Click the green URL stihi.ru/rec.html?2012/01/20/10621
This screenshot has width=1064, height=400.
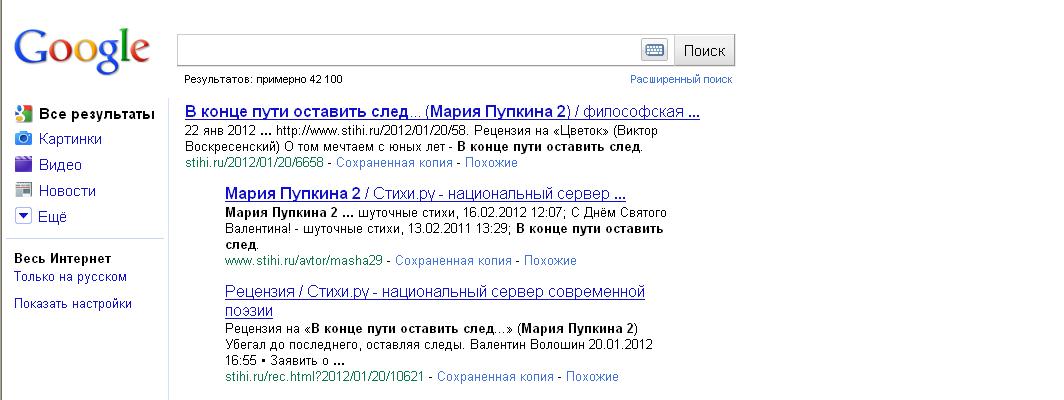pos(324,376)
